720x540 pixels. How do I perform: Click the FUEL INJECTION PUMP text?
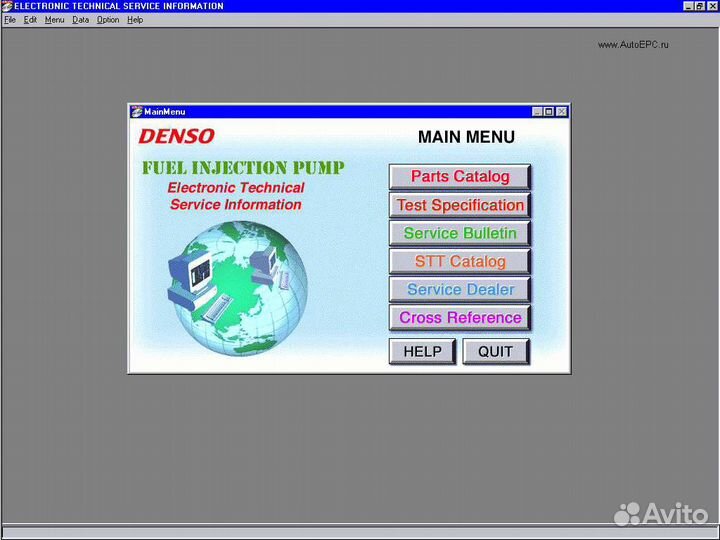[243, 168]
